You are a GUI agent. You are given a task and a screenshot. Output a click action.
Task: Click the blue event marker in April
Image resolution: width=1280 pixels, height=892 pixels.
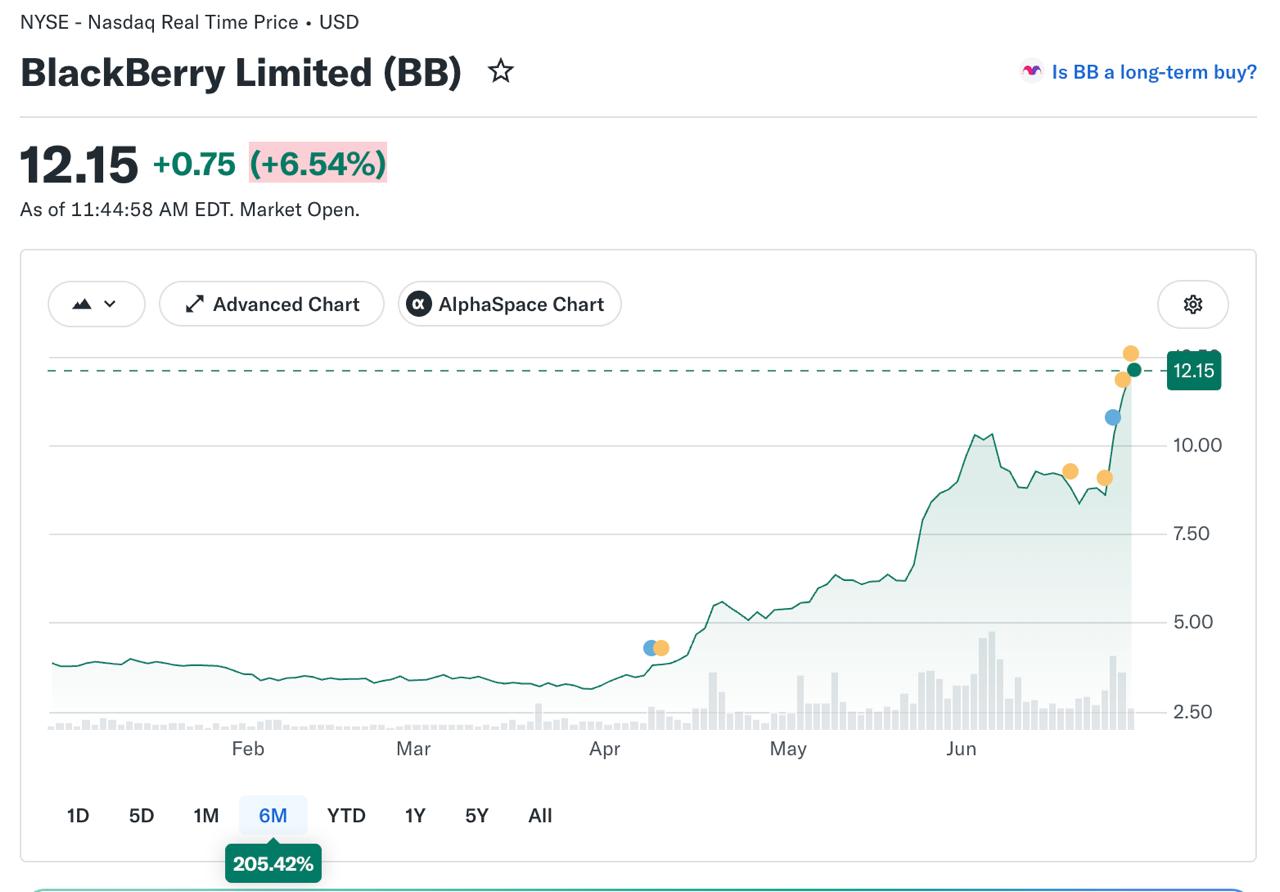click(x=650, y=648)
